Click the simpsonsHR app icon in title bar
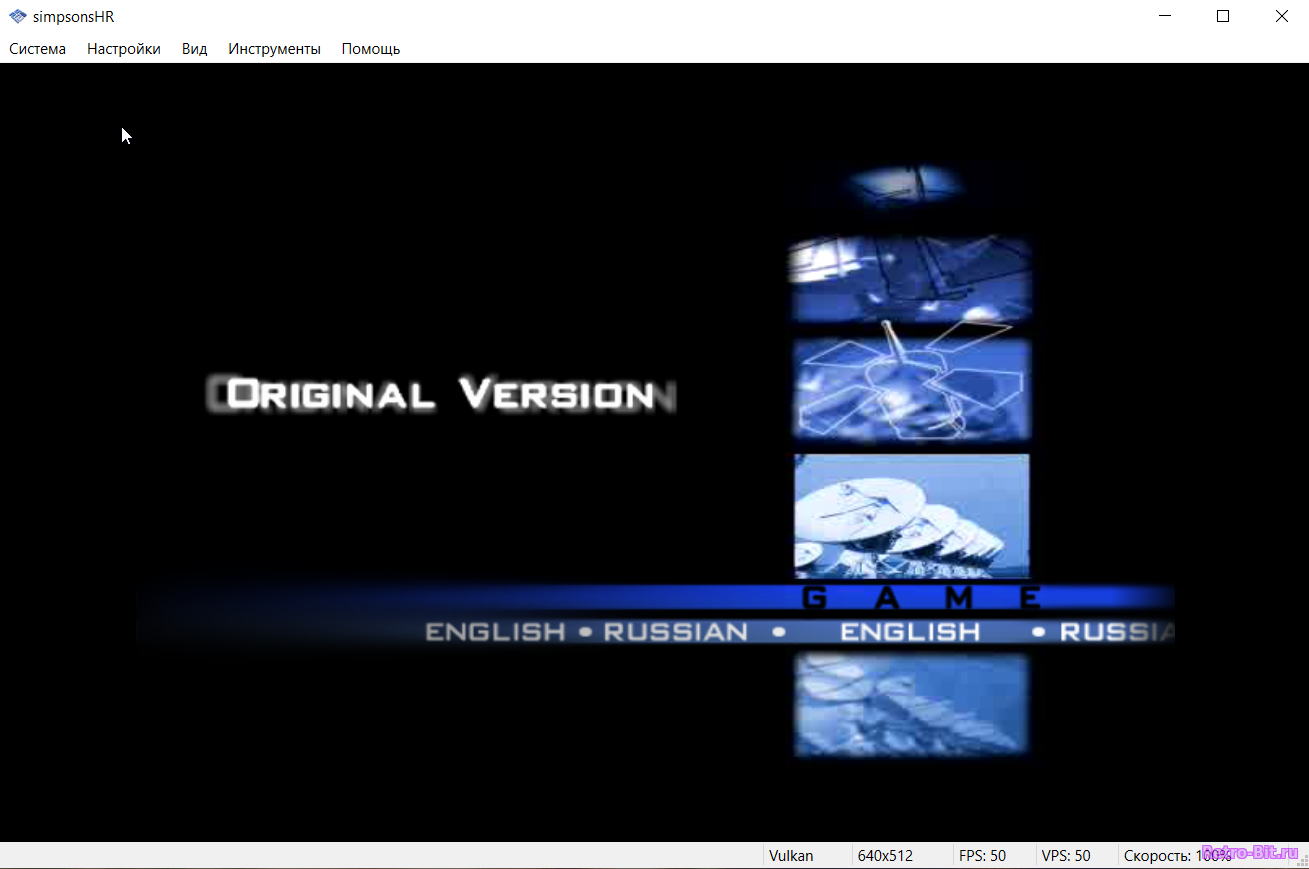This screenshot has width=1309, height=869. coord(18,17)
